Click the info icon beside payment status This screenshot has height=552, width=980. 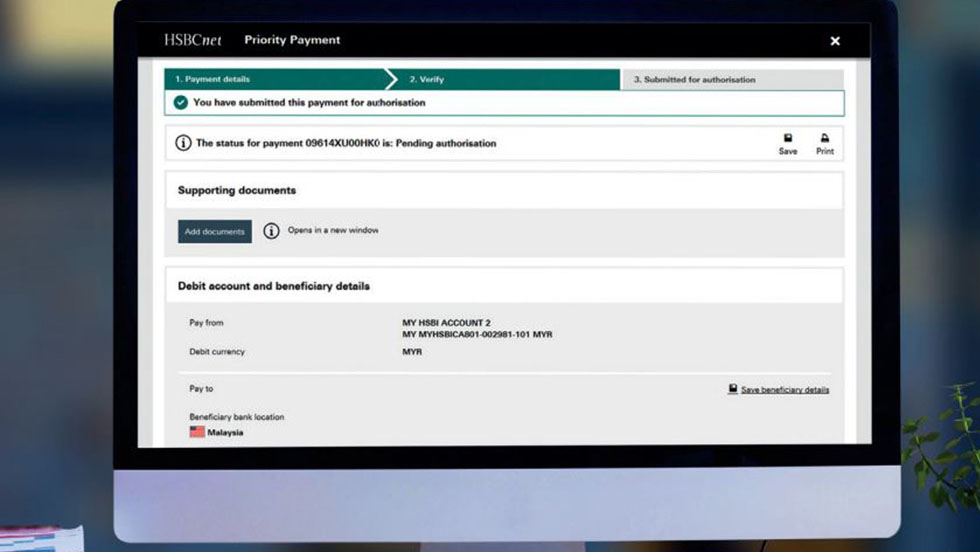(183, 143)
